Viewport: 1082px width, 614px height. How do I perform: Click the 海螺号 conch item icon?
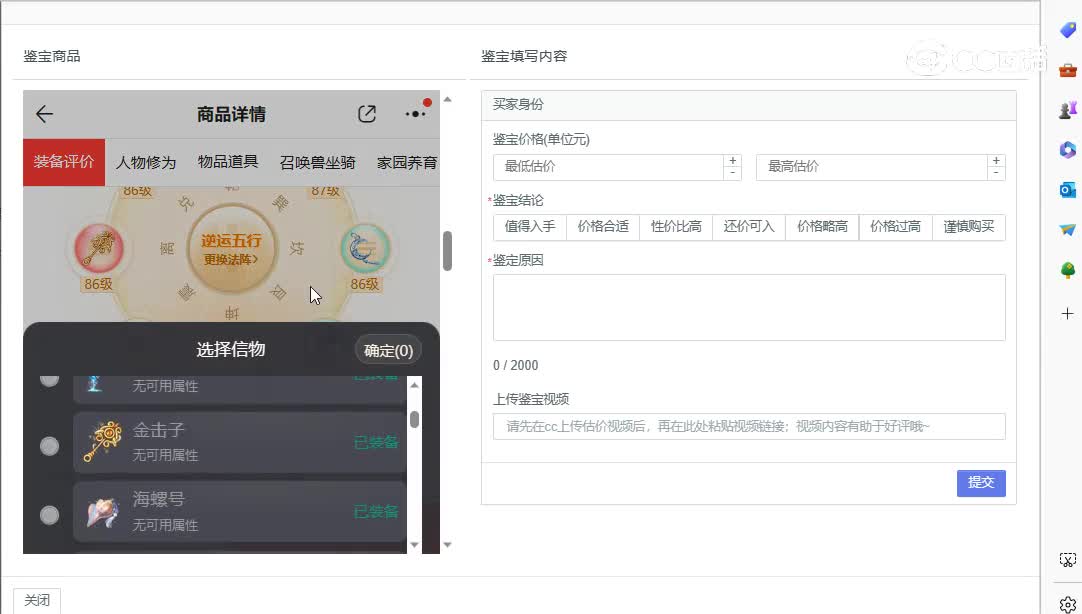click(102, 513)
